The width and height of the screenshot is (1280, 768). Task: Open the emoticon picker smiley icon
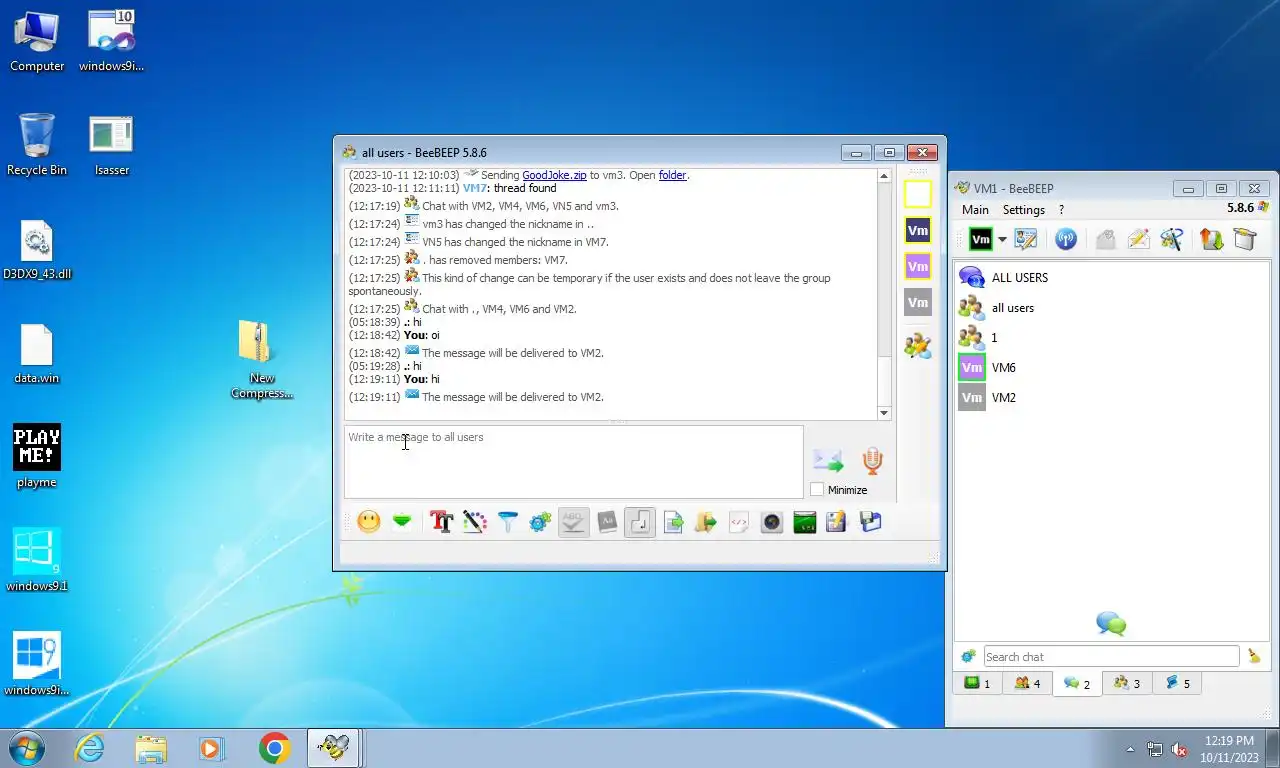point(369,522)
